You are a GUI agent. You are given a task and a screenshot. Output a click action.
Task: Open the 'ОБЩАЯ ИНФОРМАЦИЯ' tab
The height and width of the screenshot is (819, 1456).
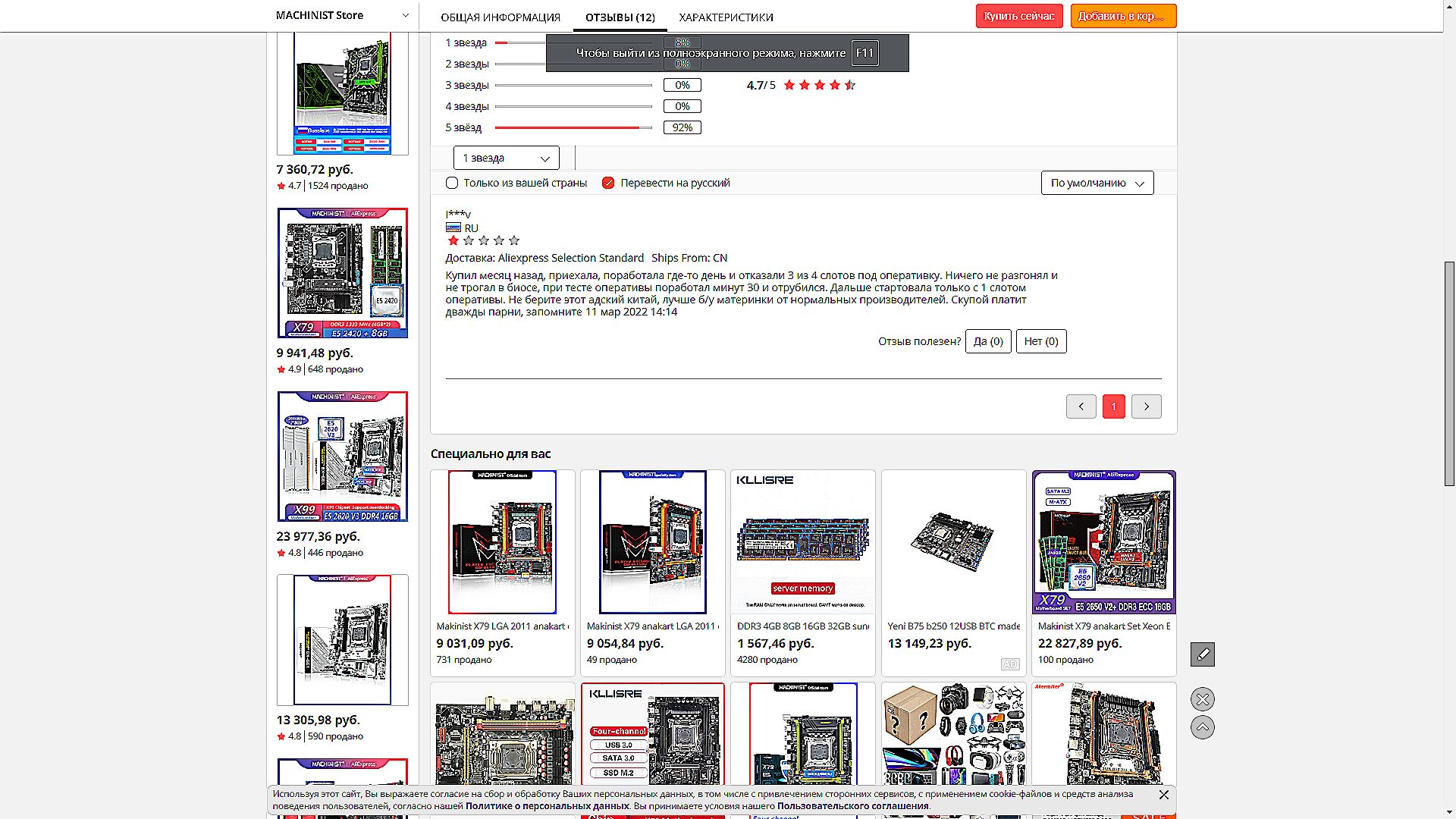pyautogui.click(x=500, y=17)
